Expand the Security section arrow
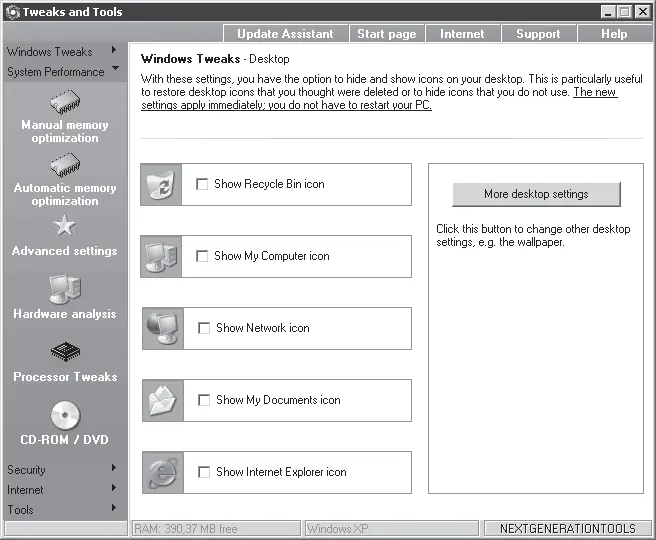The height and width of the screenshot is (540, 656). [114, 468]
